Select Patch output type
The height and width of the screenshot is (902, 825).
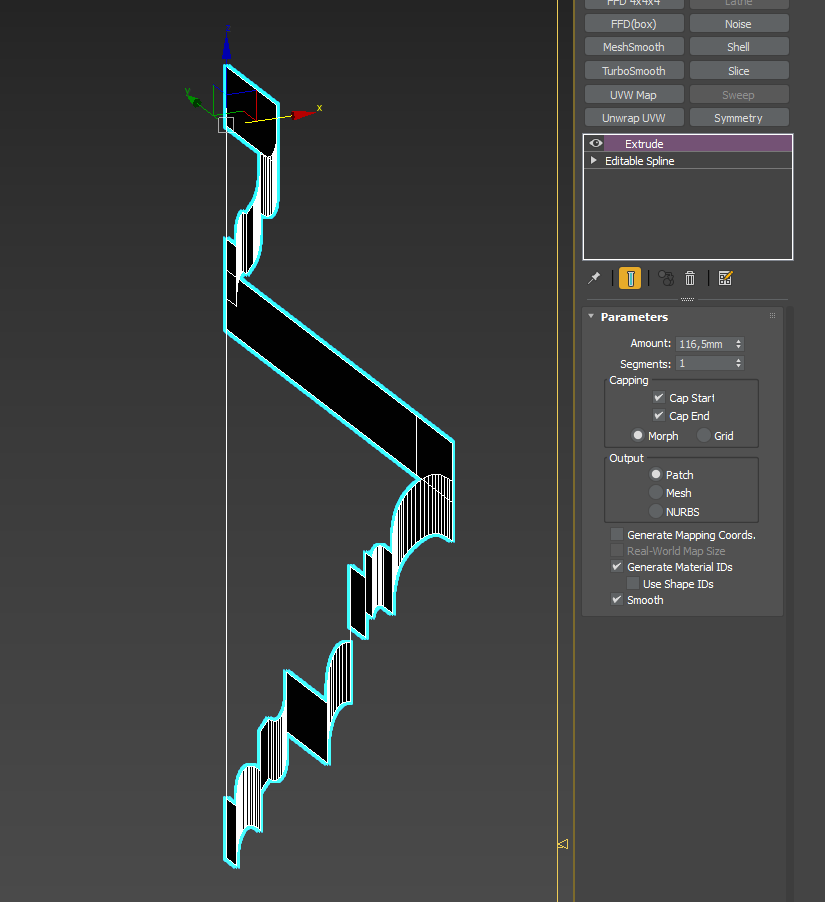(x=656, y=475)
